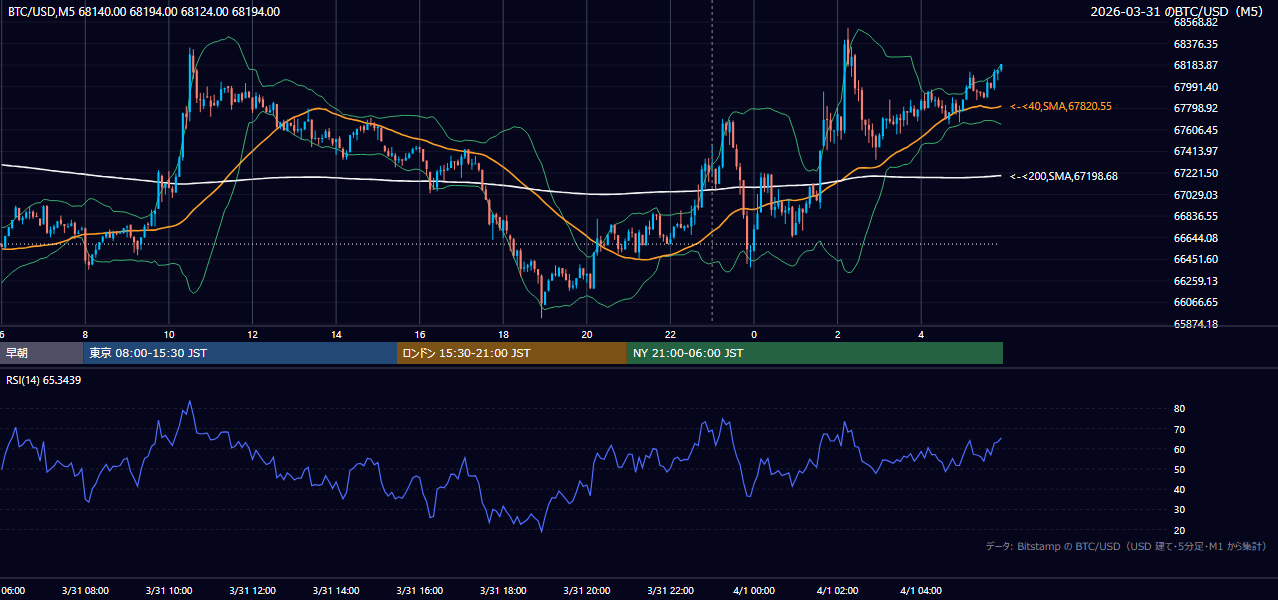
Task: Click price axis value 67029.03
Action: pyautogui.click(x=1195, y=194)
